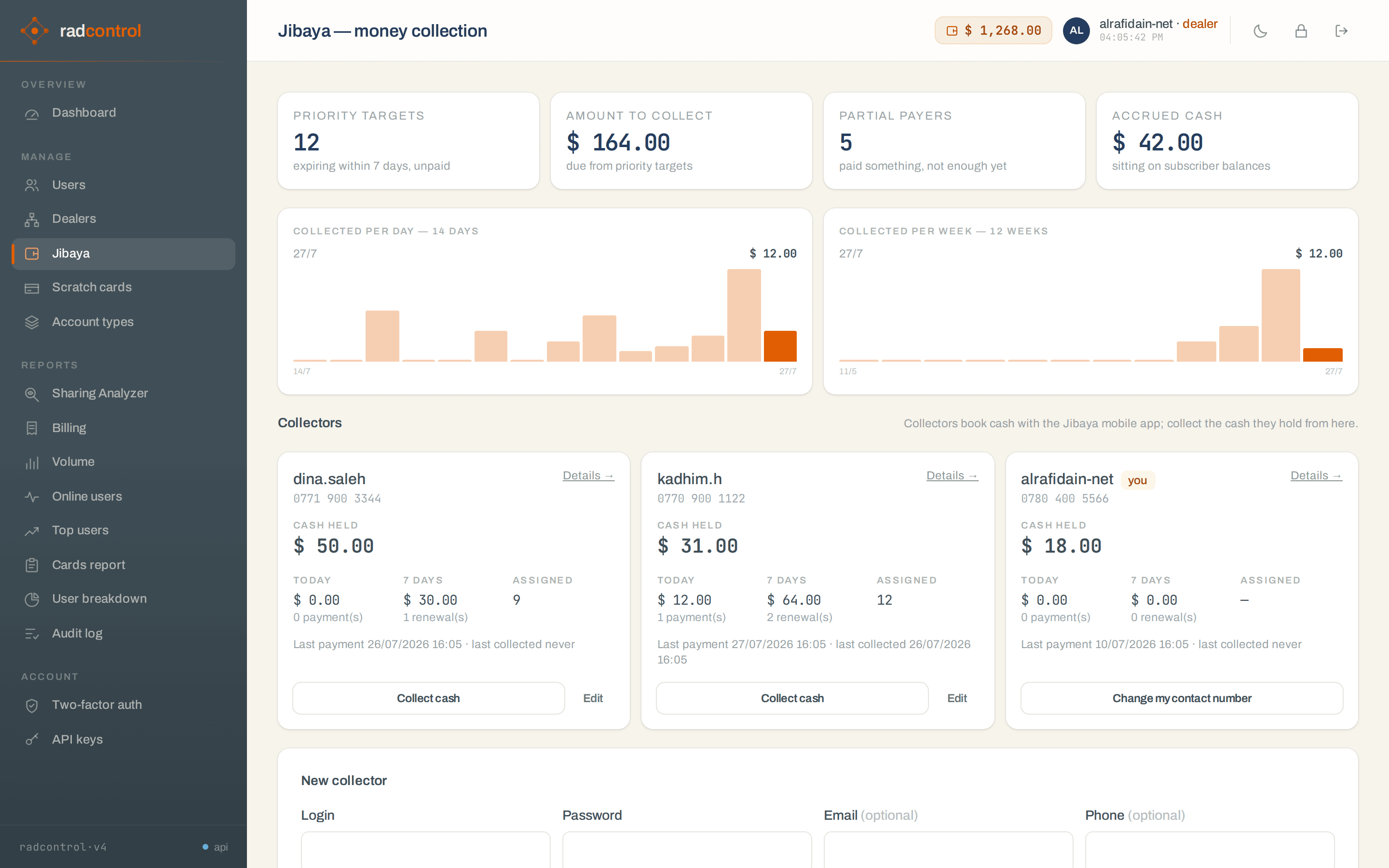Click the Scratch cards icon

coord(32,287)
